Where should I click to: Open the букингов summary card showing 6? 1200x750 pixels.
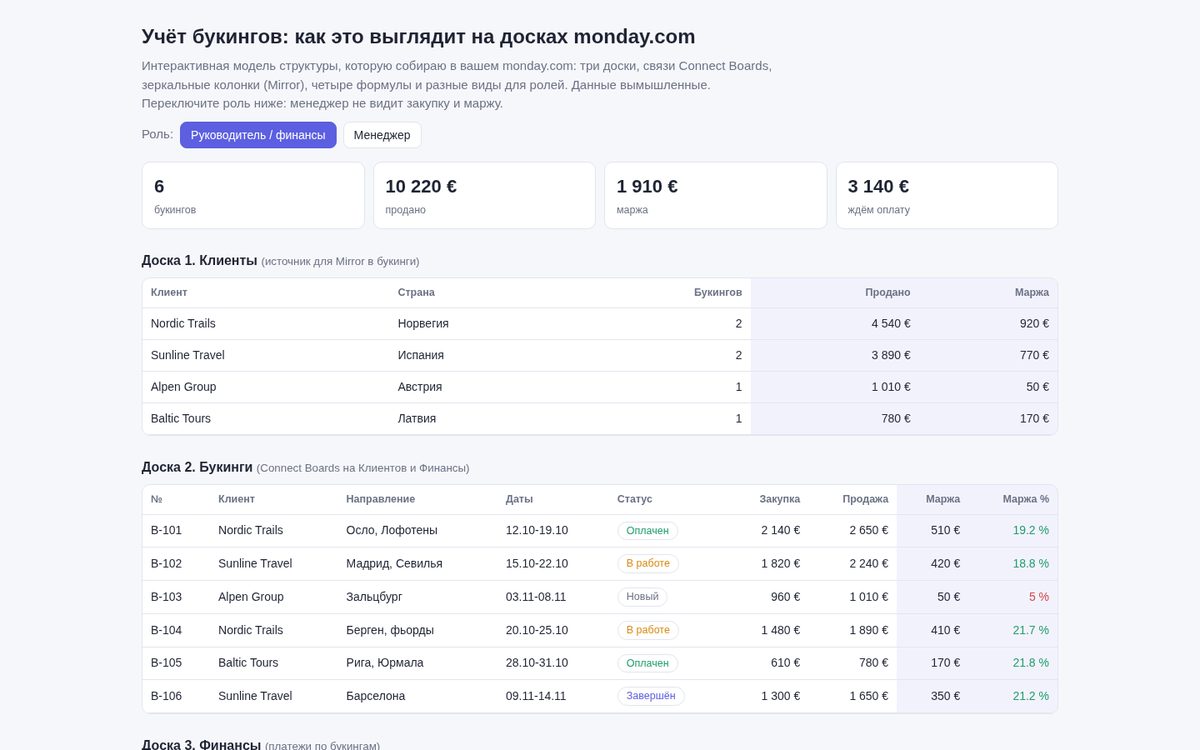pos(253,196)
